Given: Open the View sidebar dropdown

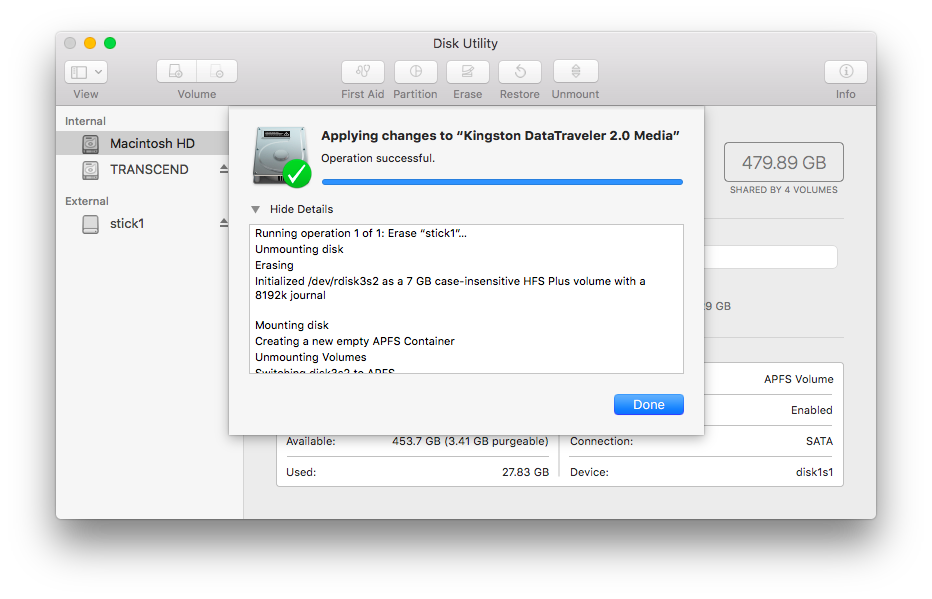Looking at the screenshot, I should point(86,72).
